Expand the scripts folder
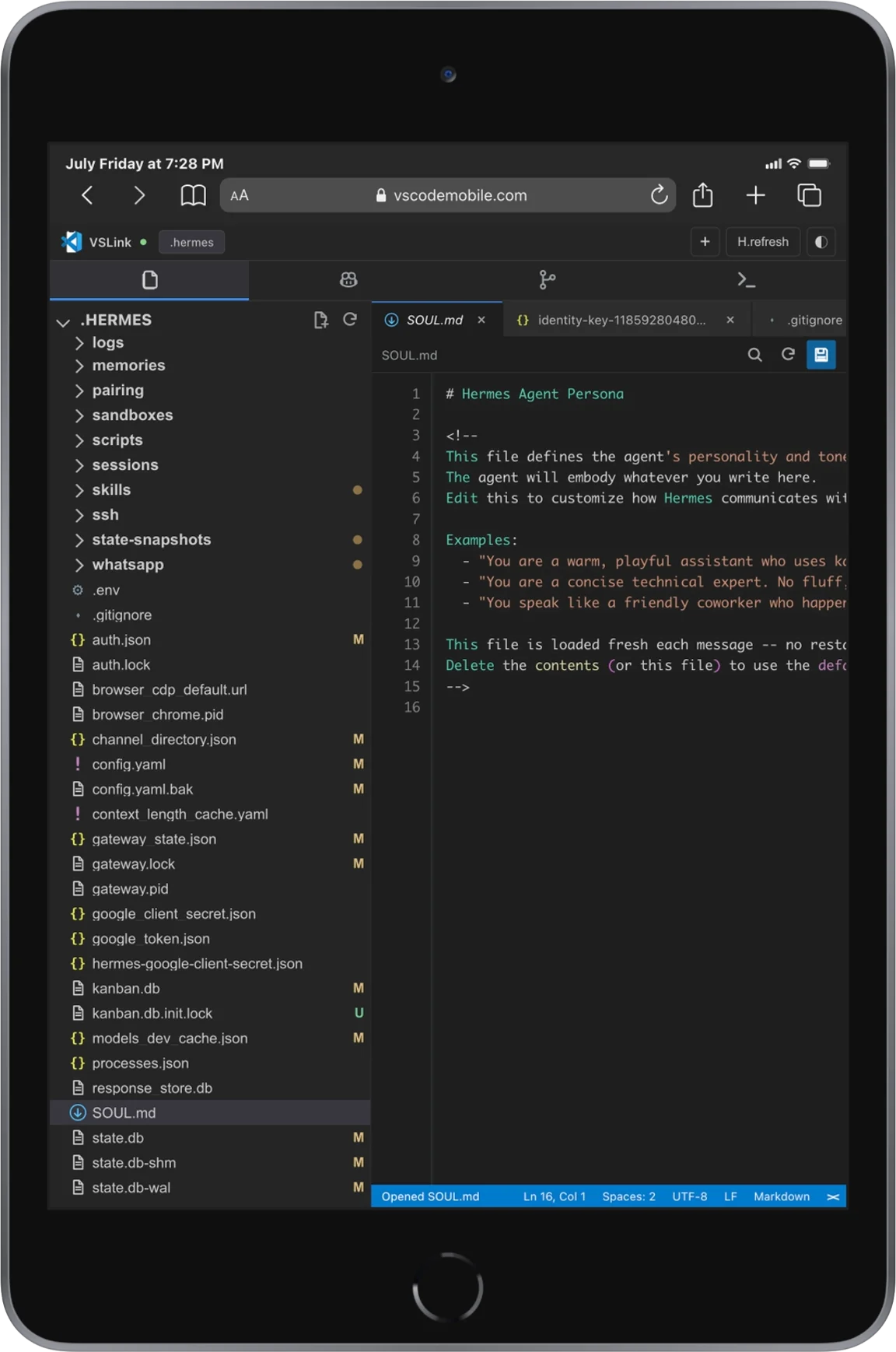The image size is (896, 1352). (x=210, y=440)
